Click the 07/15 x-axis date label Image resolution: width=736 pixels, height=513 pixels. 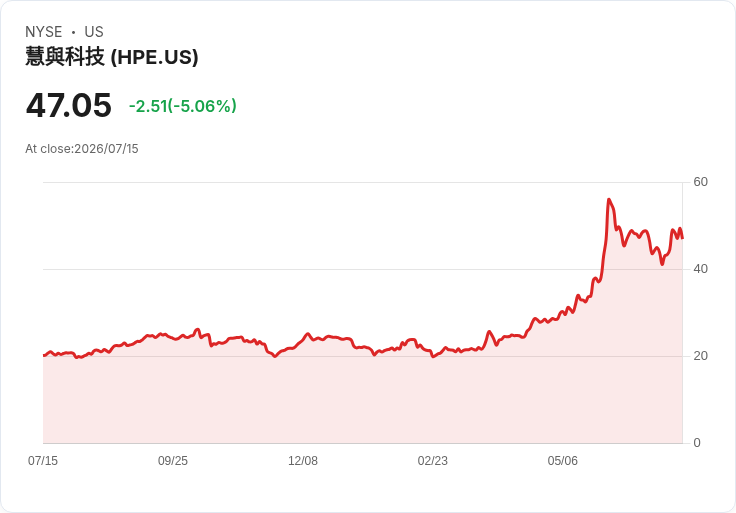(43, 461)
